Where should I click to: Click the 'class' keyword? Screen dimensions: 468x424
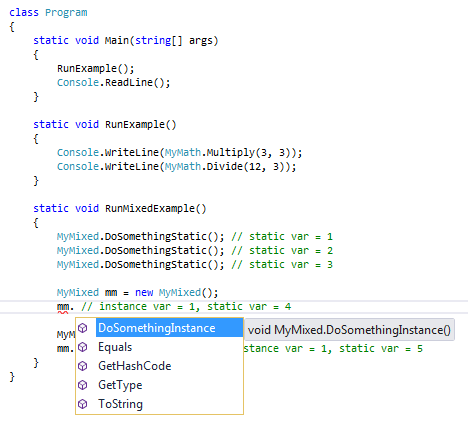pyautogui.click(x=24, y=13)
